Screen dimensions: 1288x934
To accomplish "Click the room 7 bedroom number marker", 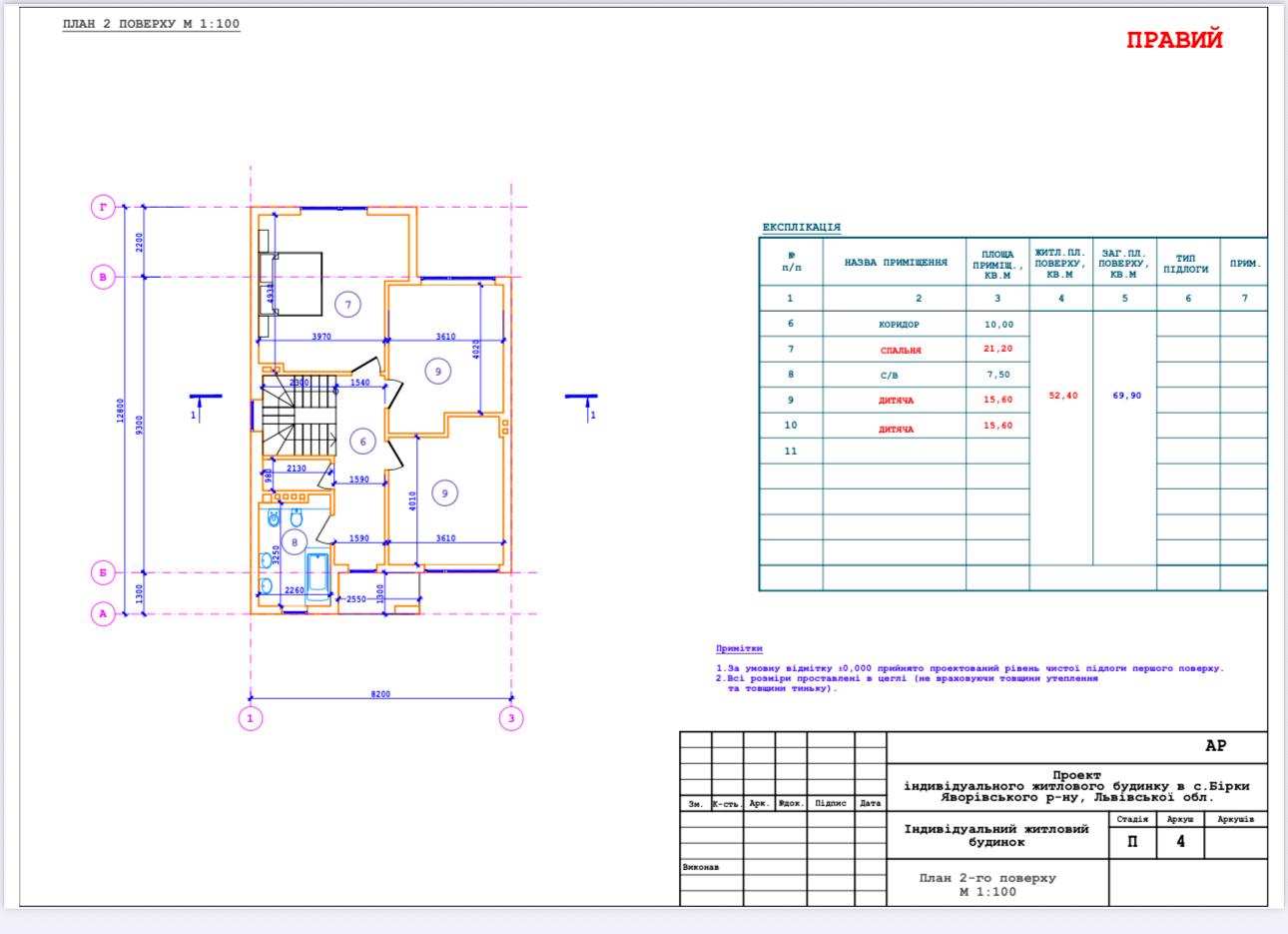I will coord(347,305).
